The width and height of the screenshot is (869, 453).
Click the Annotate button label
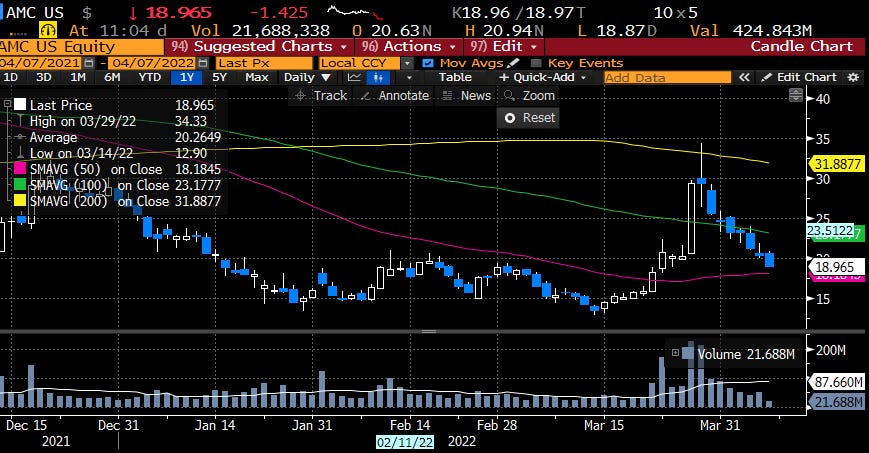[403, 96]
